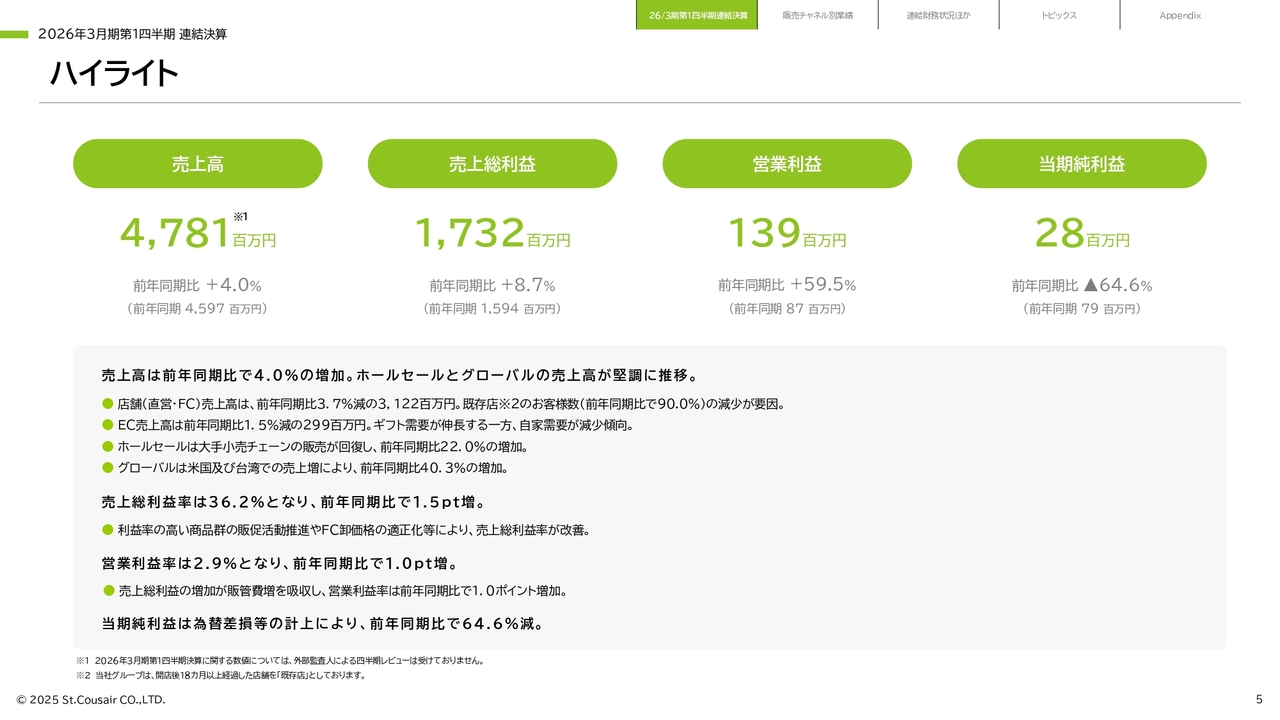Click the ハイライト slide title
The width and height of the screenshot is (1280, 720).
pos(115,73)
